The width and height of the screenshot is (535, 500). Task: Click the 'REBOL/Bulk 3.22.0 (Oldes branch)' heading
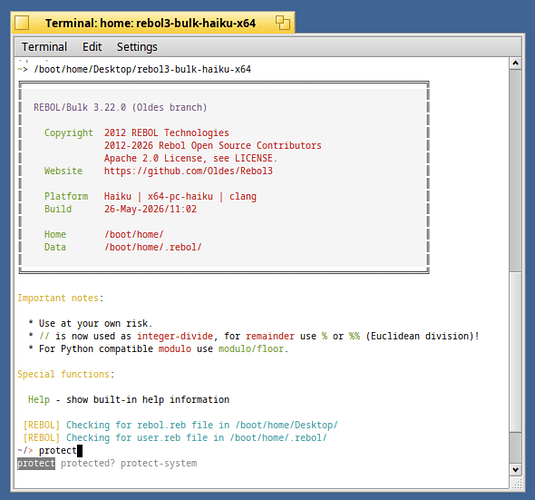pos(120,107)
